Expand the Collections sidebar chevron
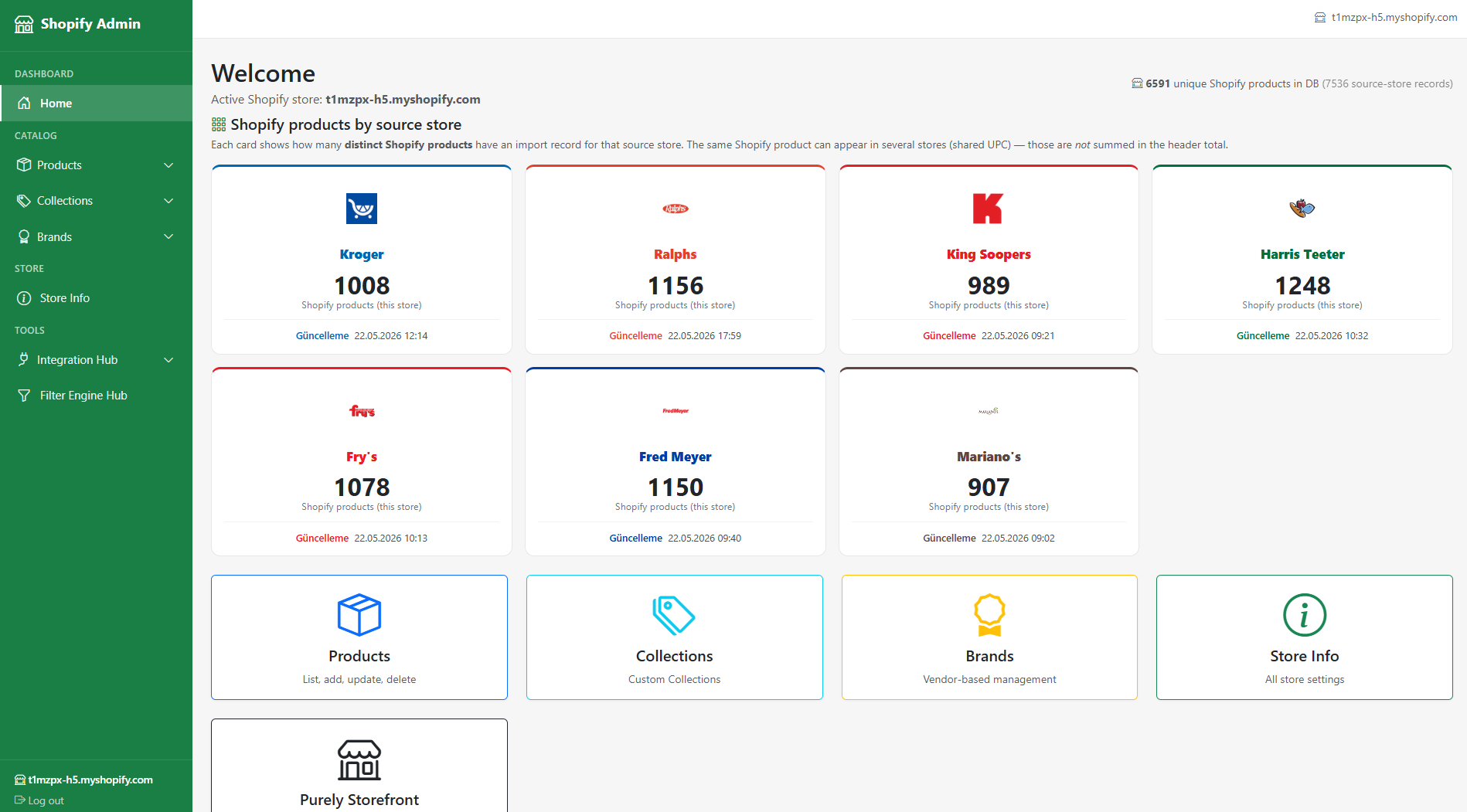Image resolution: width=1467 pixels, height=812 pixels. click(x=168, y=201)
